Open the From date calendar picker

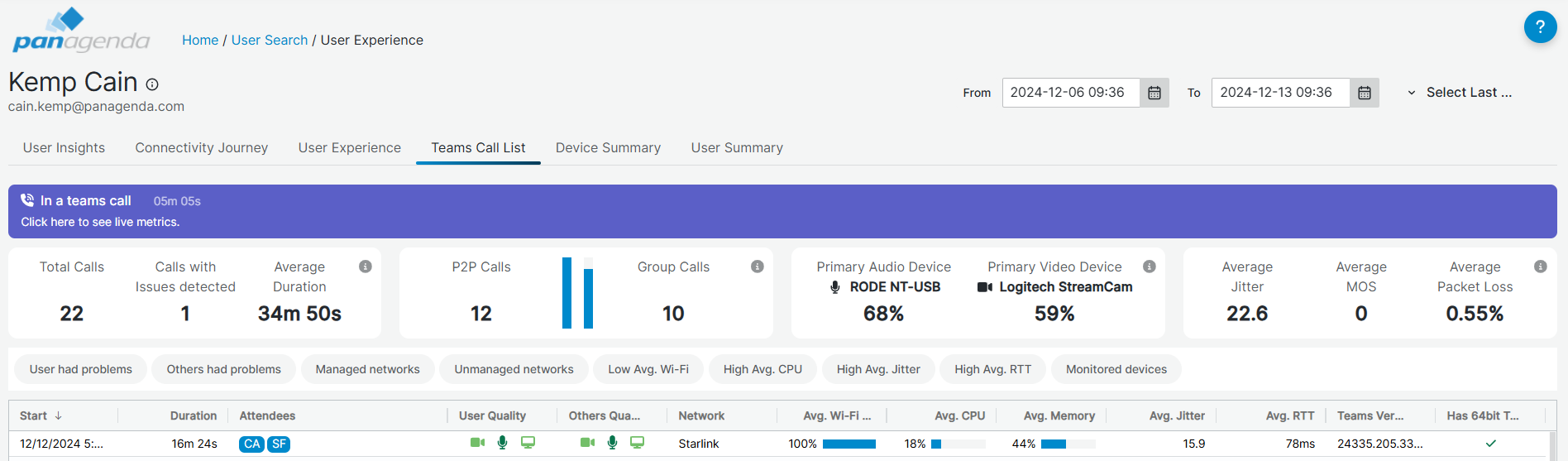[1154, 93]
